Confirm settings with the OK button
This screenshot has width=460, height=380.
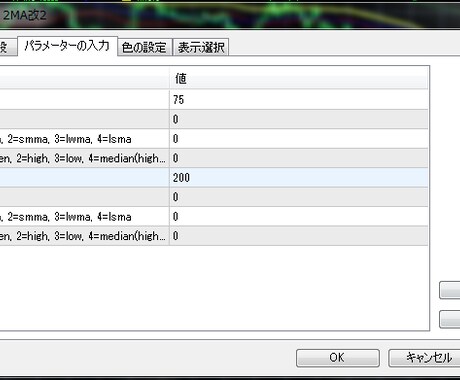[x=337, y=358]
